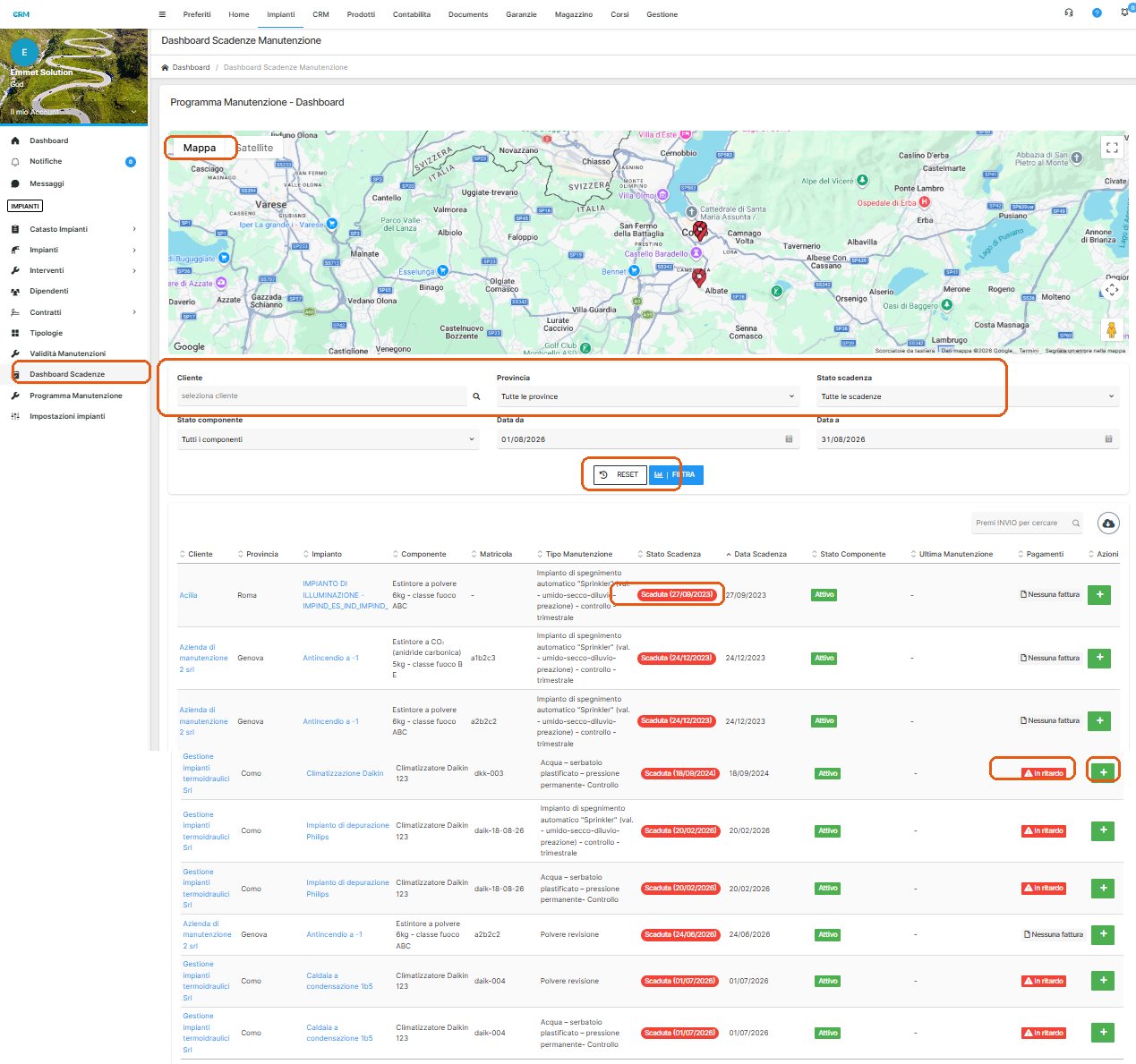Click Dashboard breadcrumb link
The image size is (1136, 1064).
coord(191,67)
